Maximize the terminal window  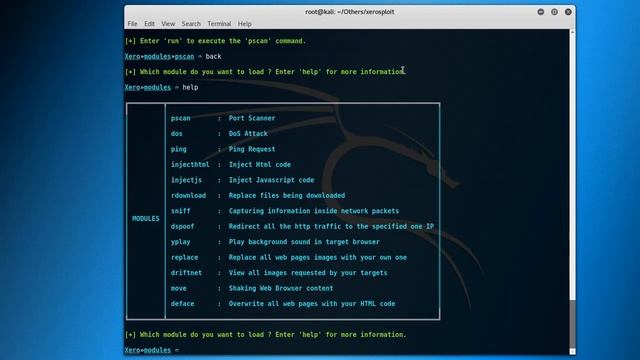point(554,12)
